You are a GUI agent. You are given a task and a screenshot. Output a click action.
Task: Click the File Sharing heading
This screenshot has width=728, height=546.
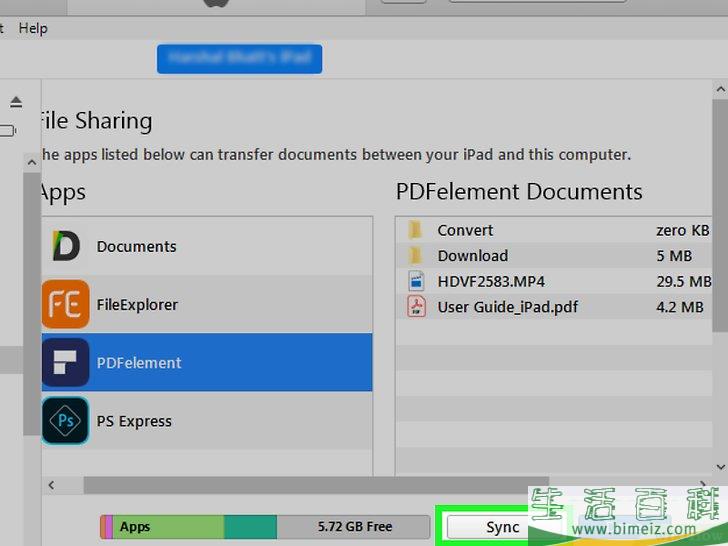(96, 121)
